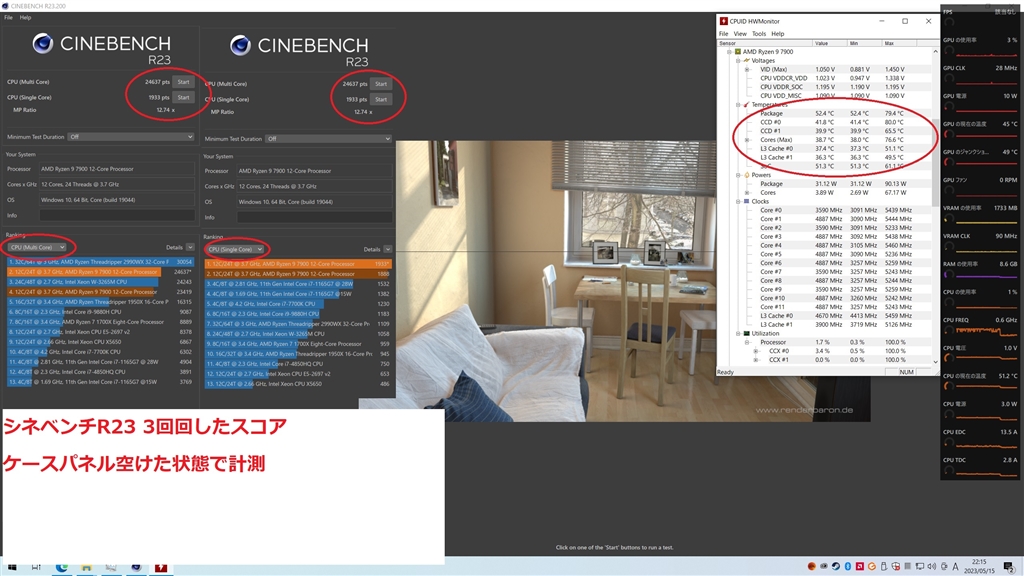Select the Intel Xeon W-3265M row in multi-core ranking
The image size is (1024, 576).
pyautogui.click(x=101, y=282)
